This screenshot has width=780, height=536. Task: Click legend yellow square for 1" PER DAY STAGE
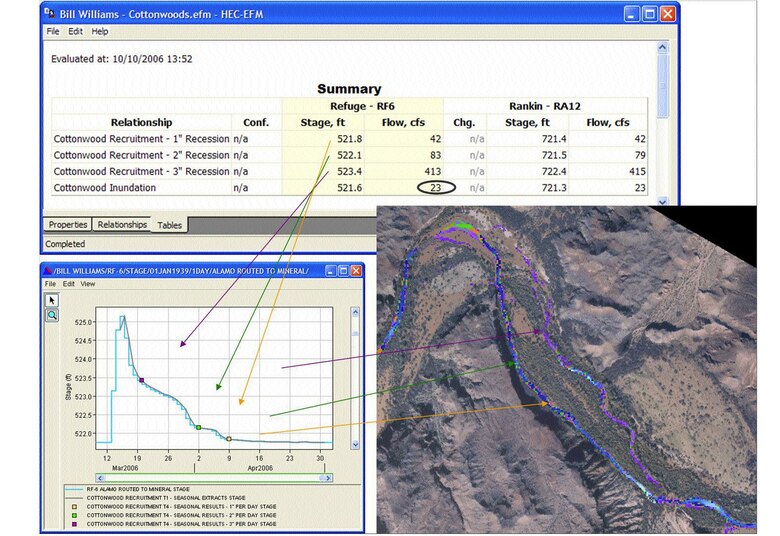pos(75,507)
